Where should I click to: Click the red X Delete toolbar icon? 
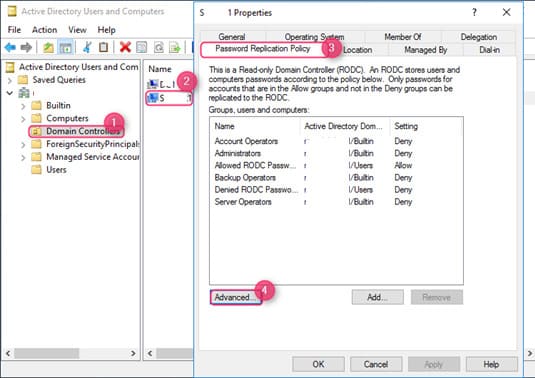click(x=125, y=47)
